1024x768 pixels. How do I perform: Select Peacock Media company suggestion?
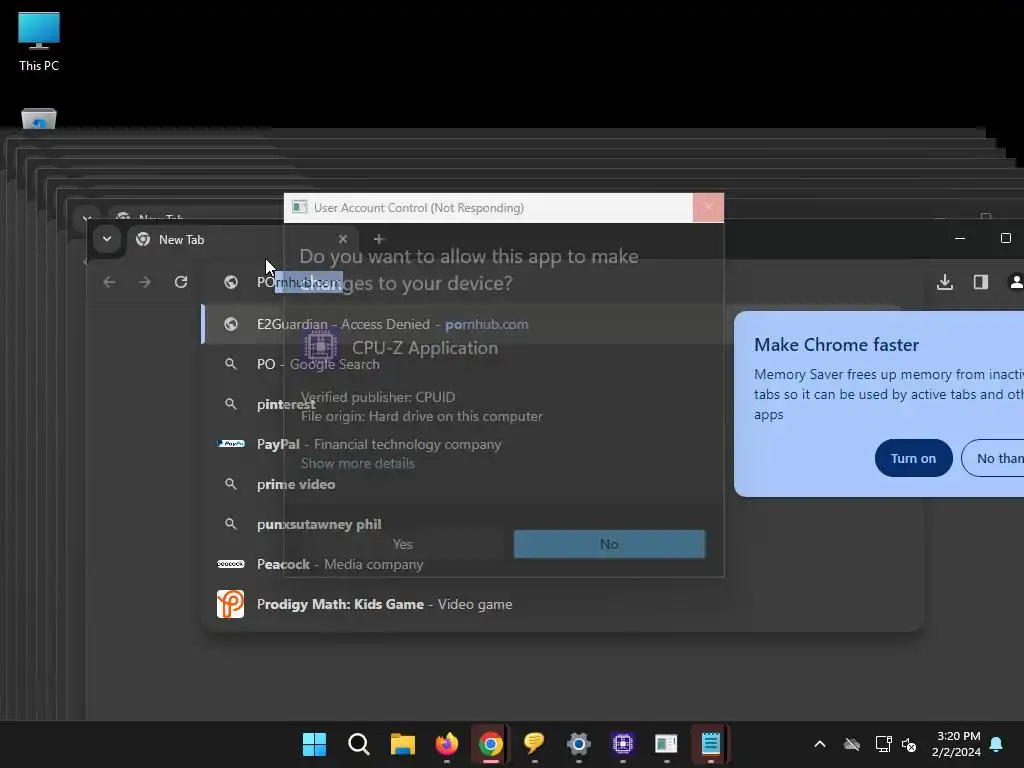pos(563,564)
